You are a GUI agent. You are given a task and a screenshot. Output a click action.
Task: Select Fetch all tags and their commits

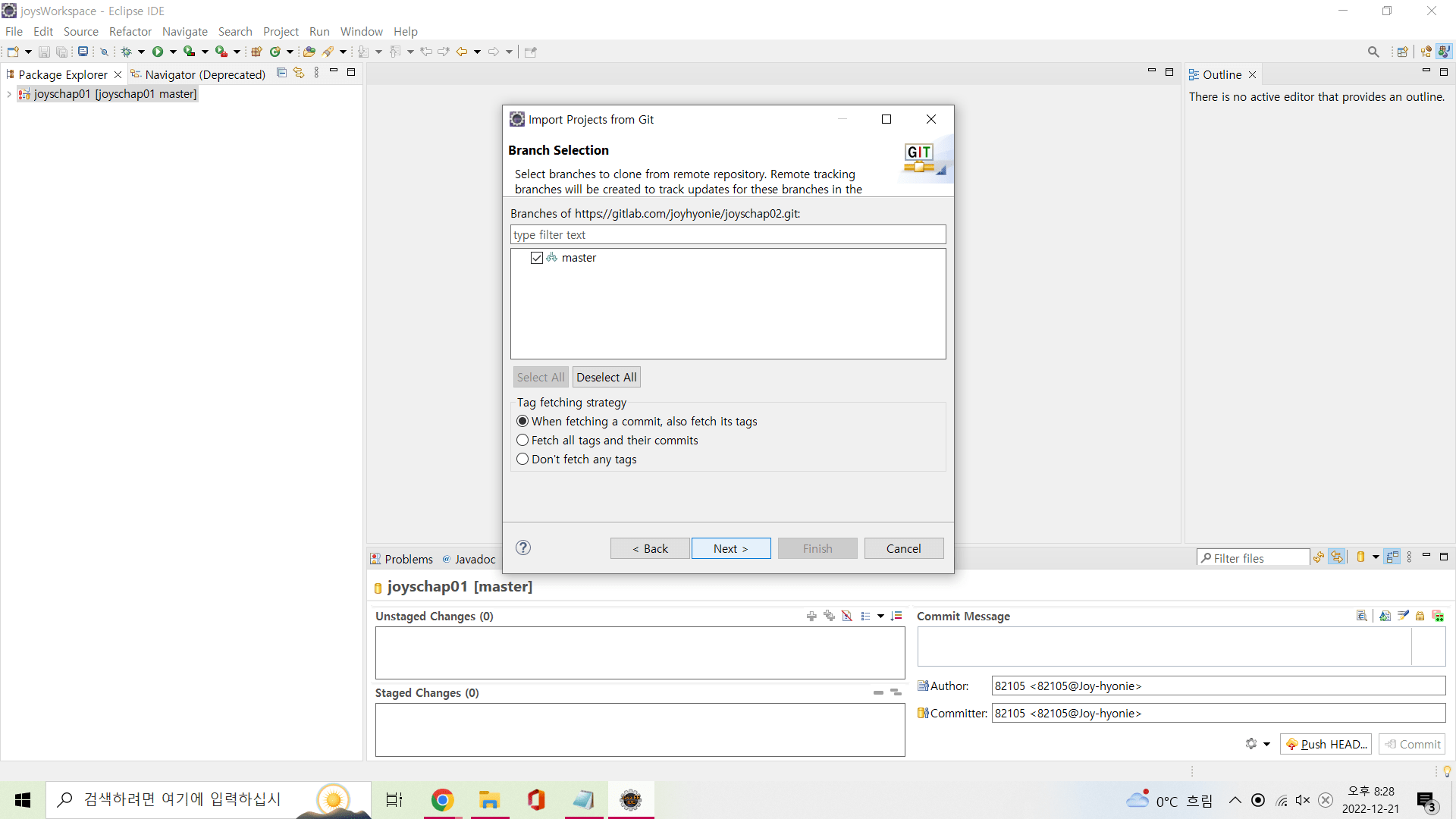522,440
